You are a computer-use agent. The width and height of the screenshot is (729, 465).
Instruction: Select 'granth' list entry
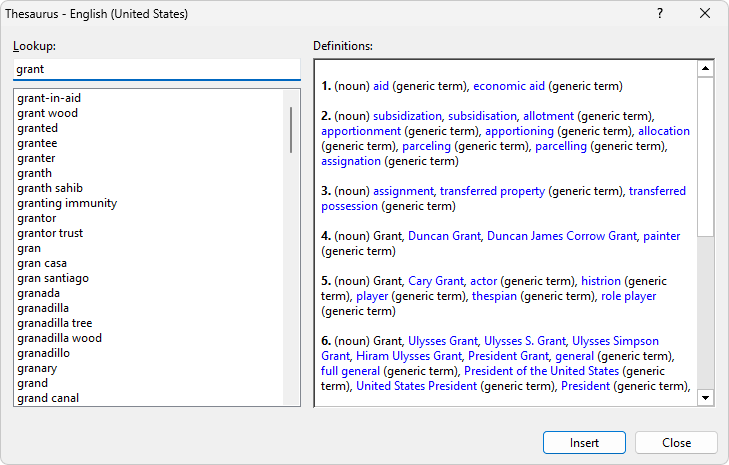(x=149, y=173)
